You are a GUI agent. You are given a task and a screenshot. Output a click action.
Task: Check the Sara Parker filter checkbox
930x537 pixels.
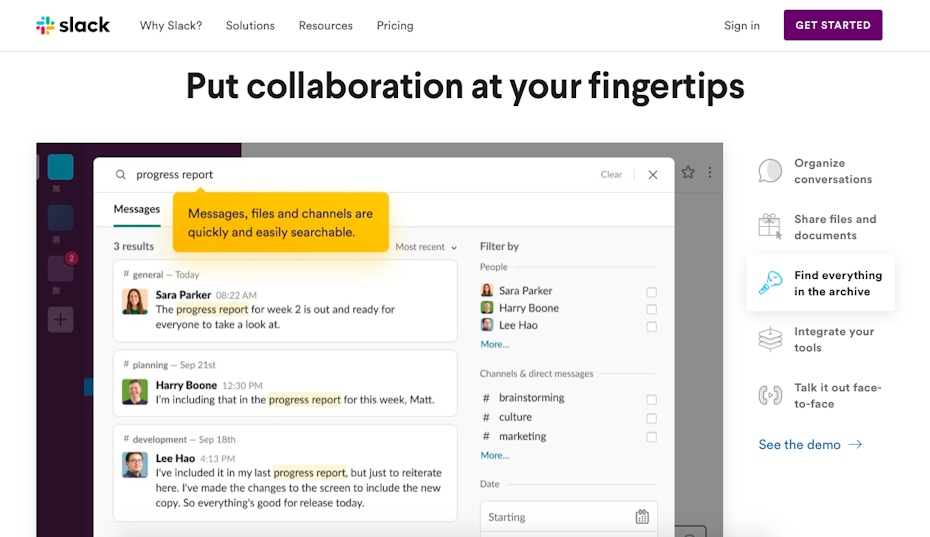(x=651, y=292)
